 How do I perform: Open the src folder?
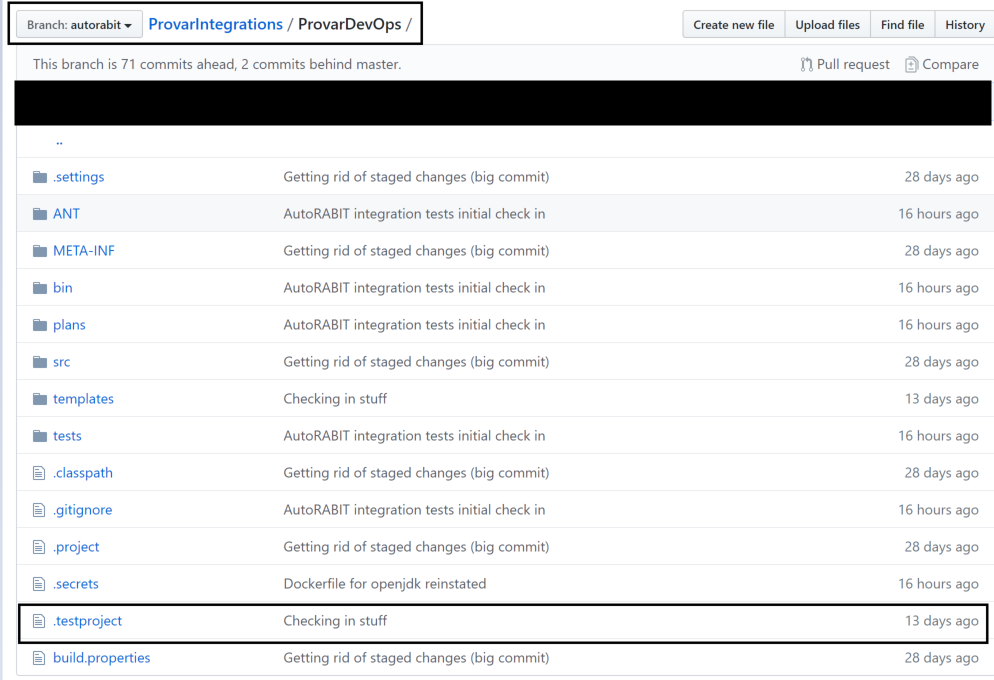pos(61,362)
